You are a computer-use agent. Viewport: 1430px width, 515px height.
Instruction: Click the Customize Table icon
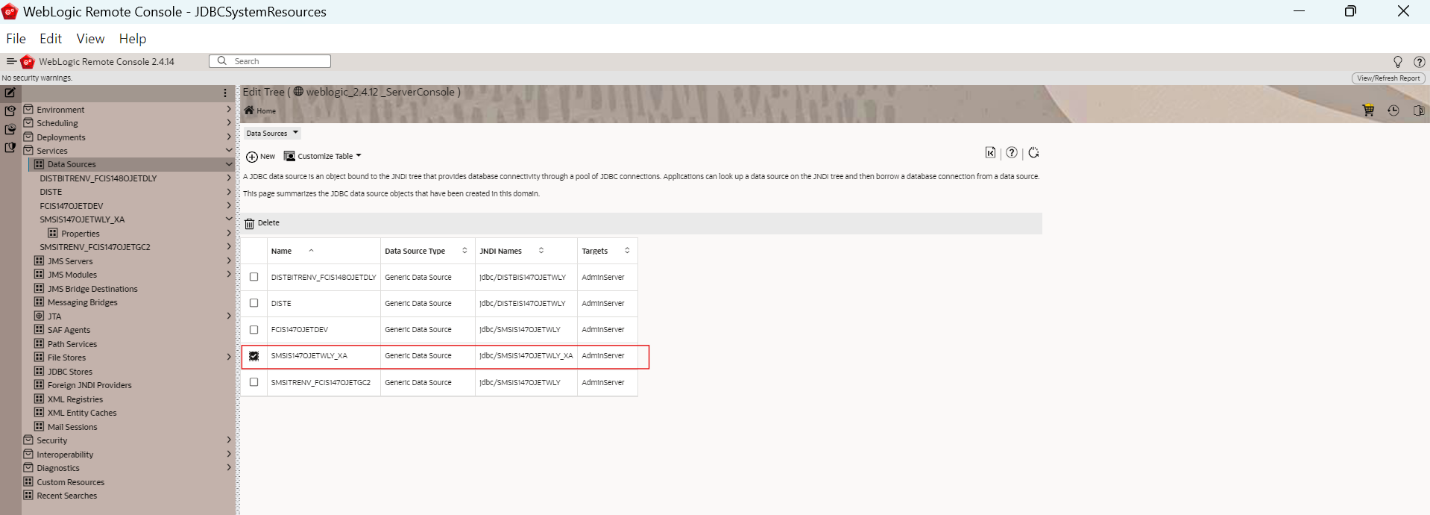[x=290, y=157]
